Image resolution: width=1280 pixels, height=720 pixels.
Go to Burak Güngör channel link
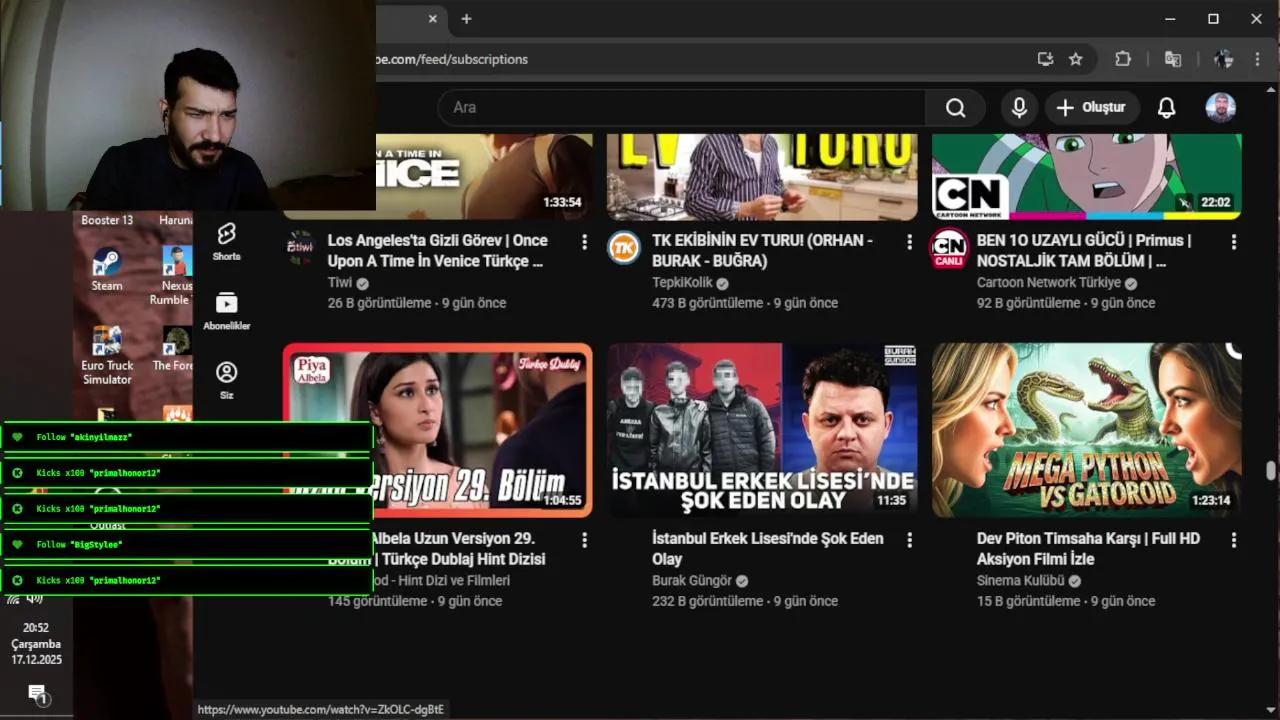pyautogui.click(x=692, y=581)
